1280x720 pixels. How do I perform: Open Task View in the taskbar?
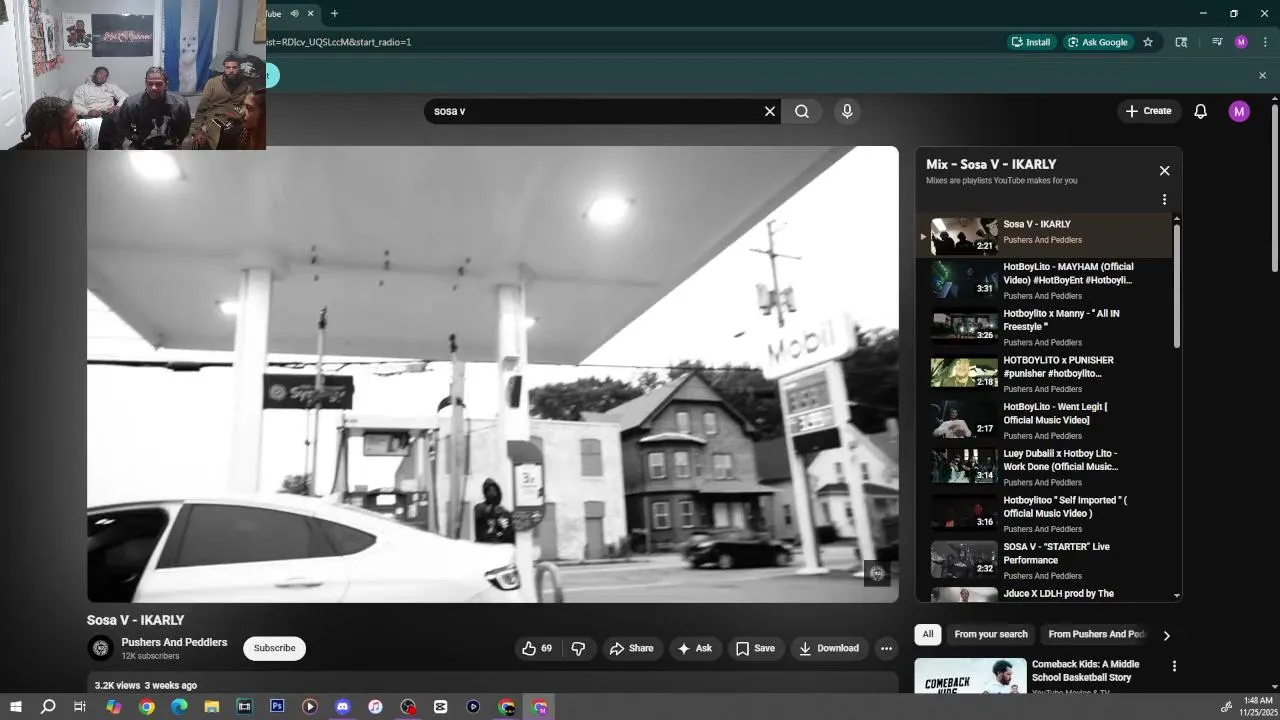coord(80,706)
